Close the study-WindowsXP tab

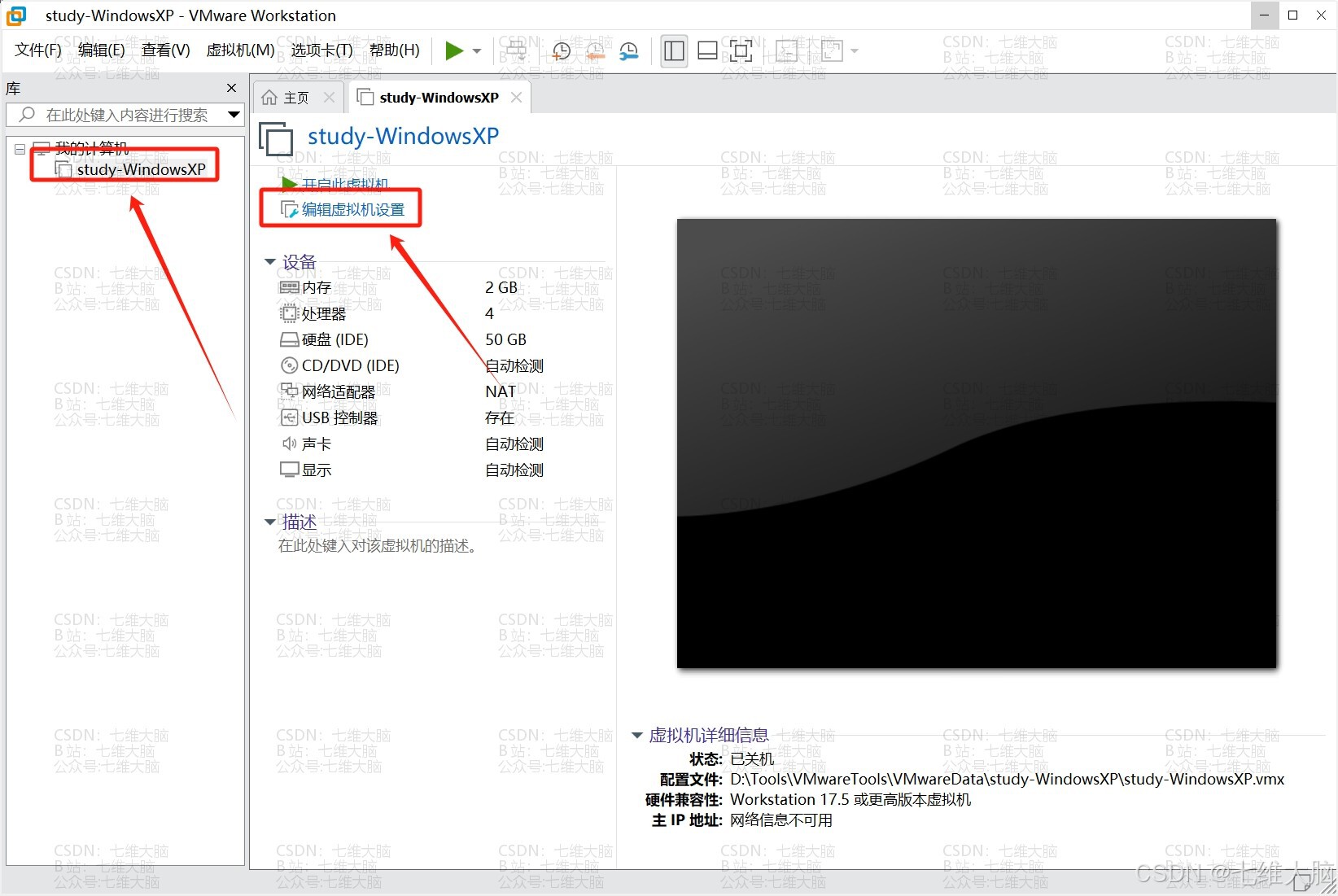pos(516,98)
